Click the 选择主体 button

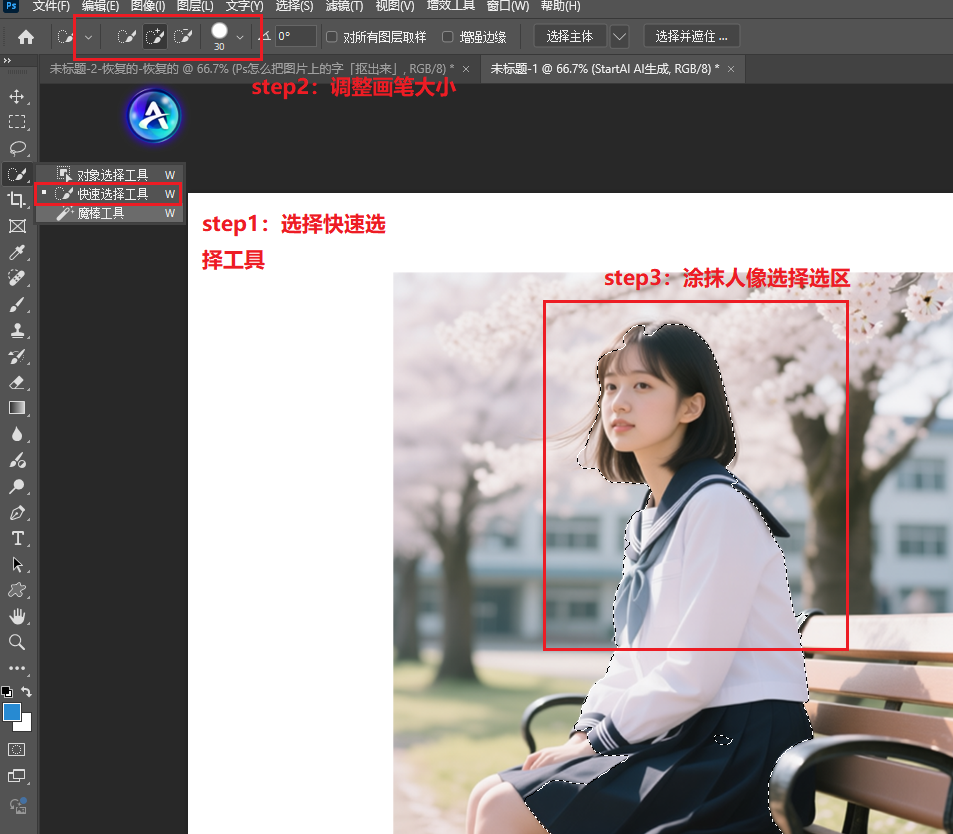point(570,36)
